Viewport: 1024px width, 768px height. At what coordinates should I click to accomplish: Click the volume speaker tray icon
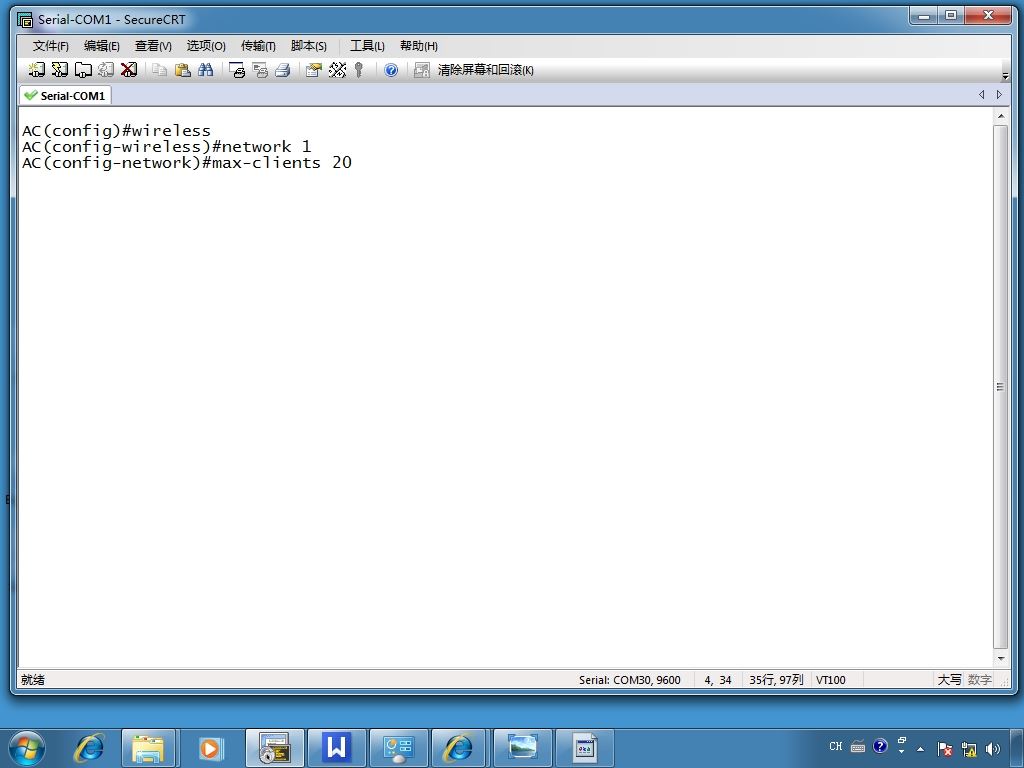[993, 749]
